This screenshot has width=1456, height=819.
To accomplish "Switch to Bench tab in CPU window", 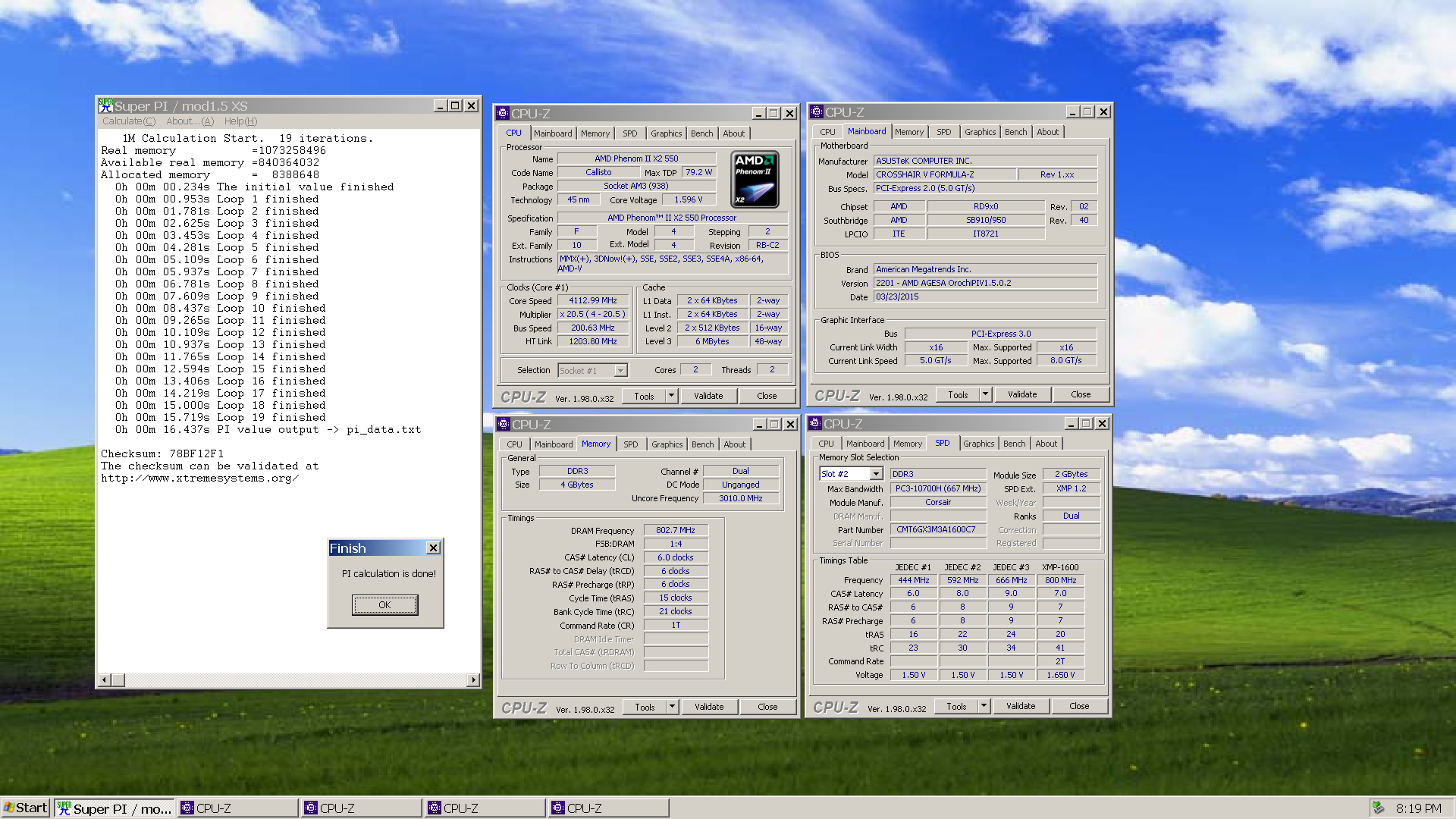I will pyautogui.click(x=701, y=133).
